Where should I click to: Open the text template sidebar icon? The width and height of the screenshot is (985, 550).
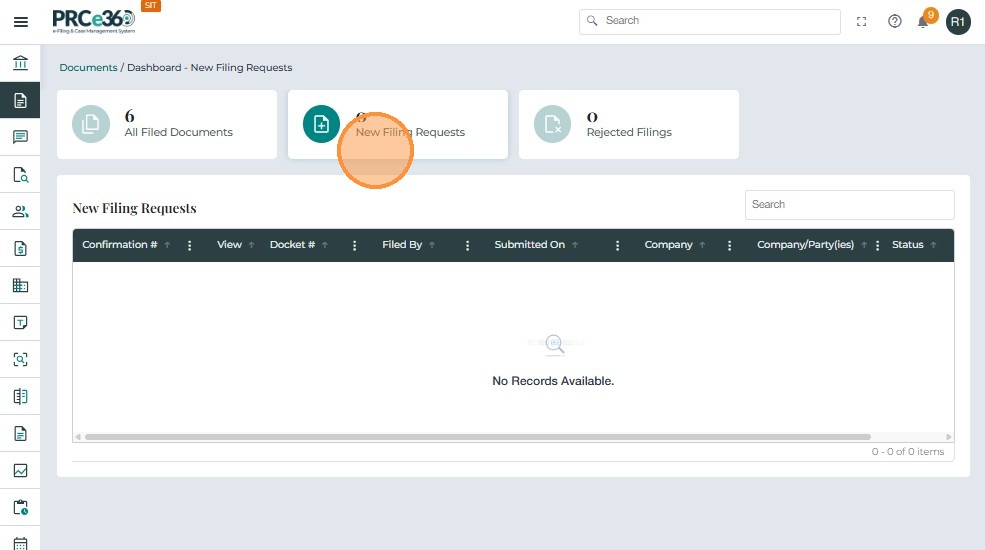pos(20,322)
